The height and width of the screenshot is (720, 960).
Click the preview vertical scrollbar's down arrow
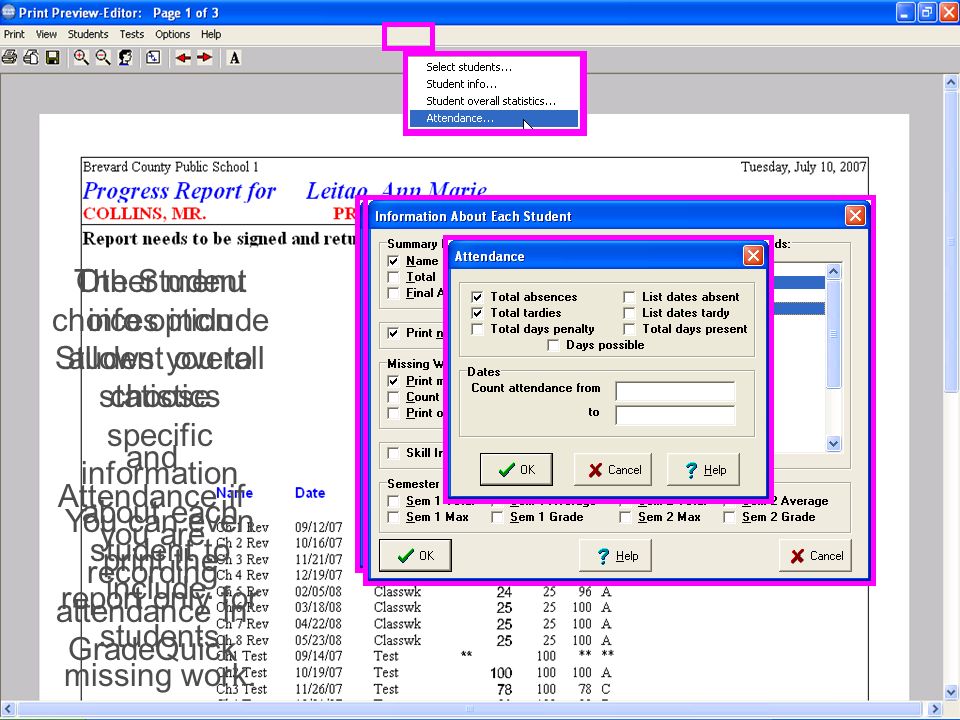click(x=951, y=692)
